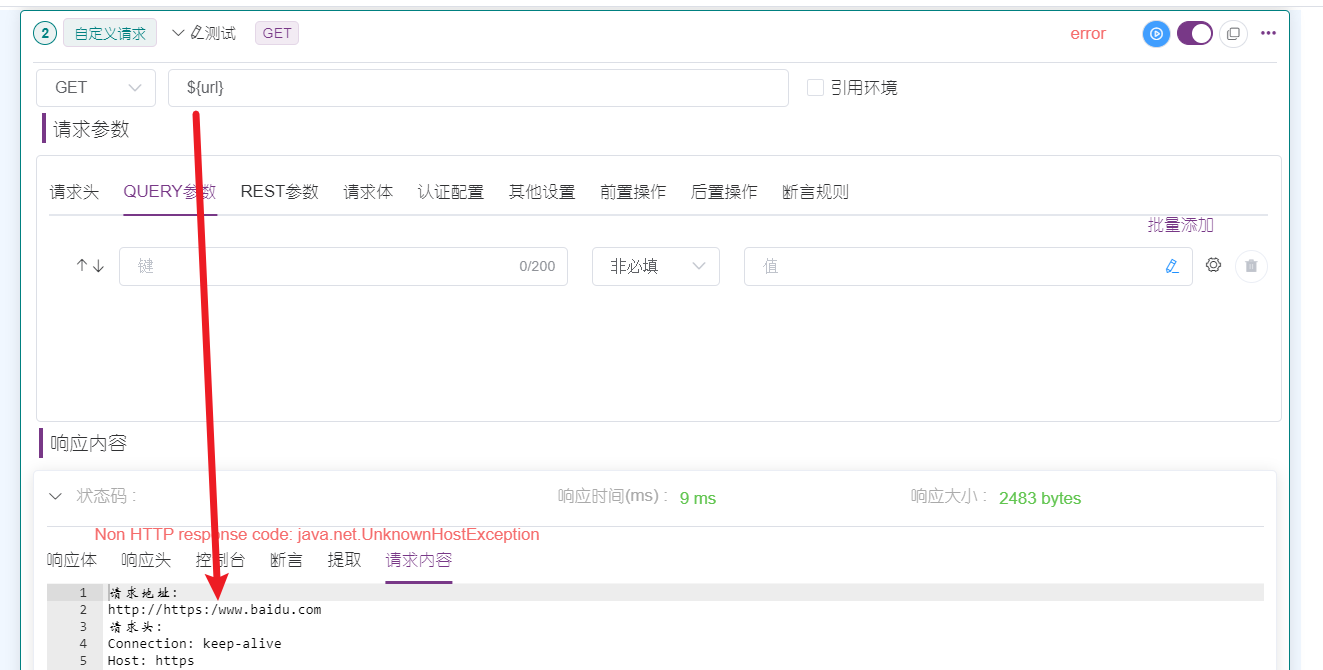The width and height of the screenshot is (1323, 670).
Task: Open the 响应体 response tab
Action: point(72,560)
